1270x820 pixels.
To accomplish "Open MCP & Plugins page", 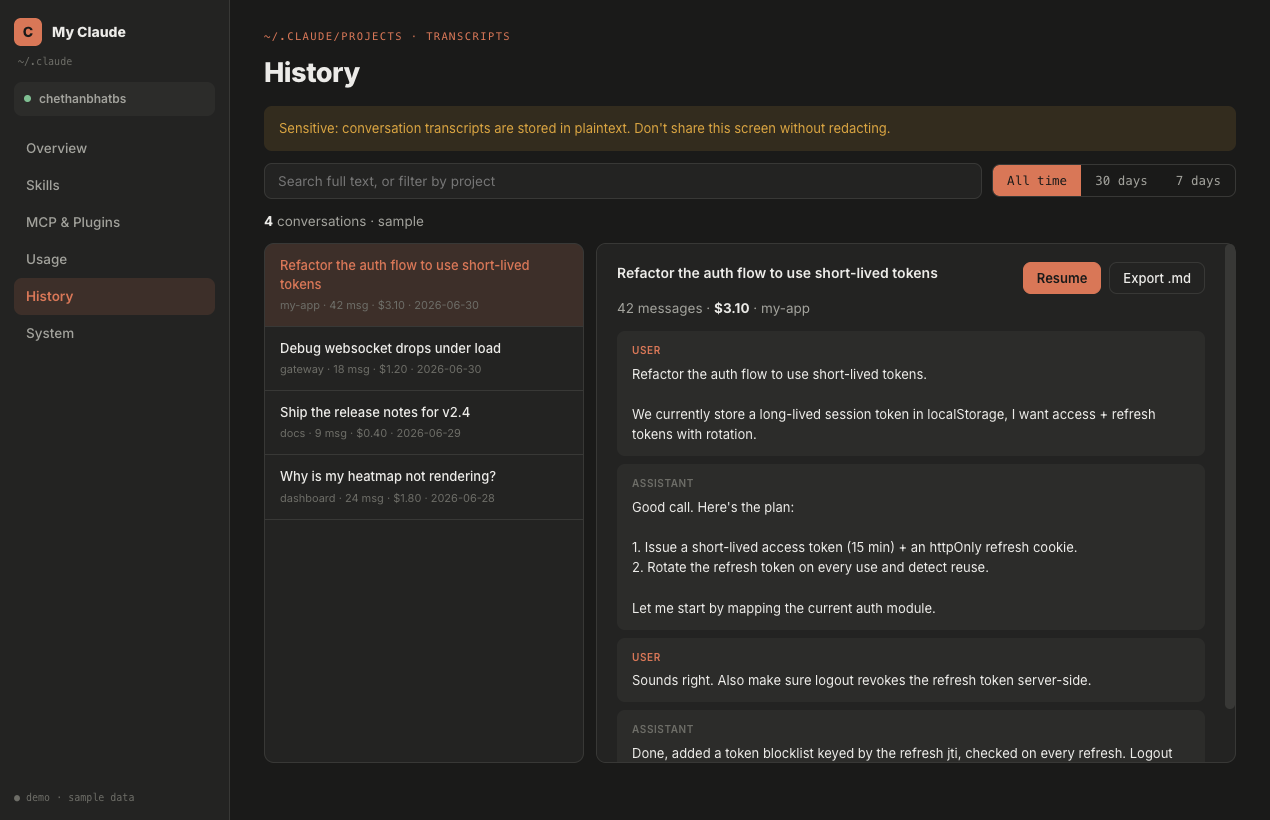I will (x=114, y=222).
